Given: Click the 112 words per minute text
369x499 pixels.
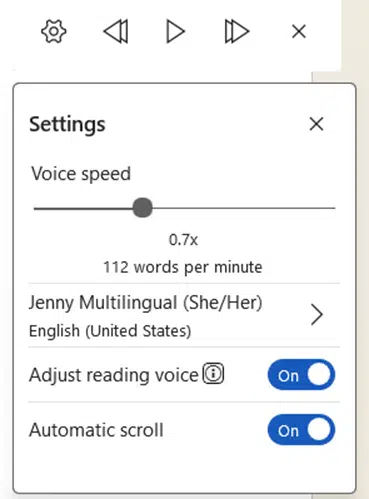Looking at the screenshot, I should [x=183, y=267].
